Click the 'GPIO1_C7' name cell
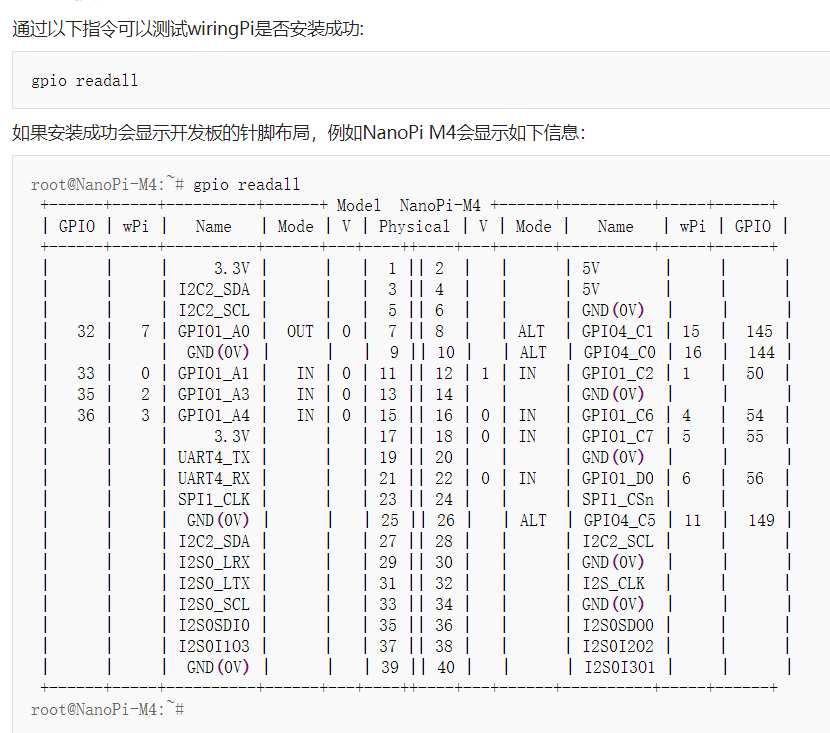The image size is (830, 733). (617, 437)
